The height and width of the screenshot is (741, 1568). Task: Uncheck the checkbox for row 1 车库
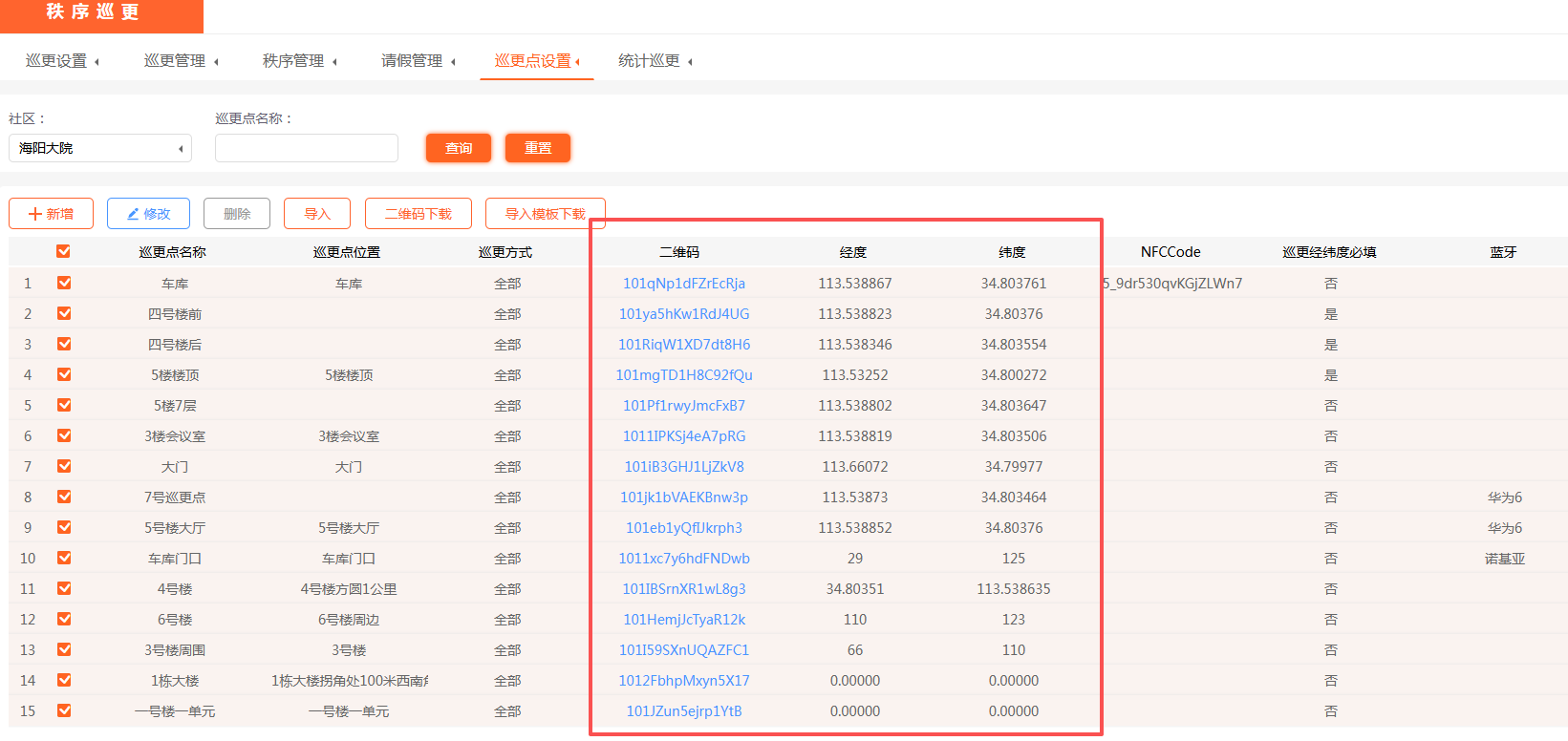(64, 284)
